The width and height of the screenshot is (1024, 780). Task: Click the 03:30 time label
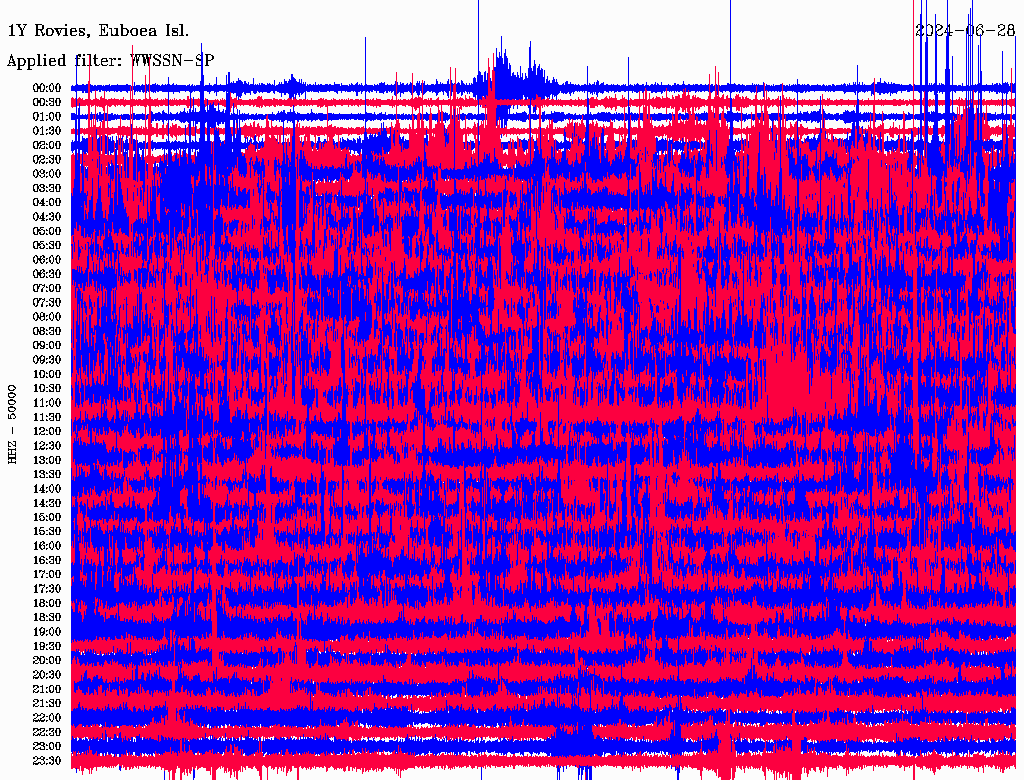(x=47, y=188)
